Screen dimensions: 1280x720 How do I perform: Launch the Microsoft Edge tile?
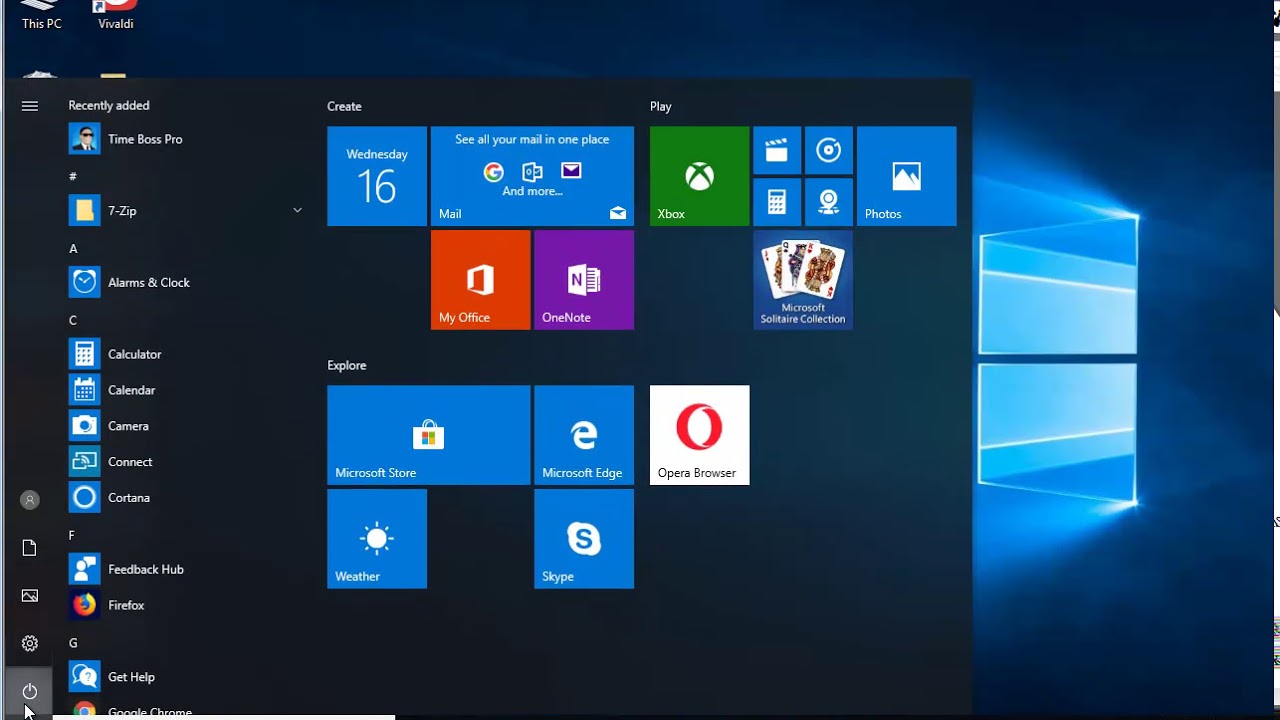click(584, 435)
